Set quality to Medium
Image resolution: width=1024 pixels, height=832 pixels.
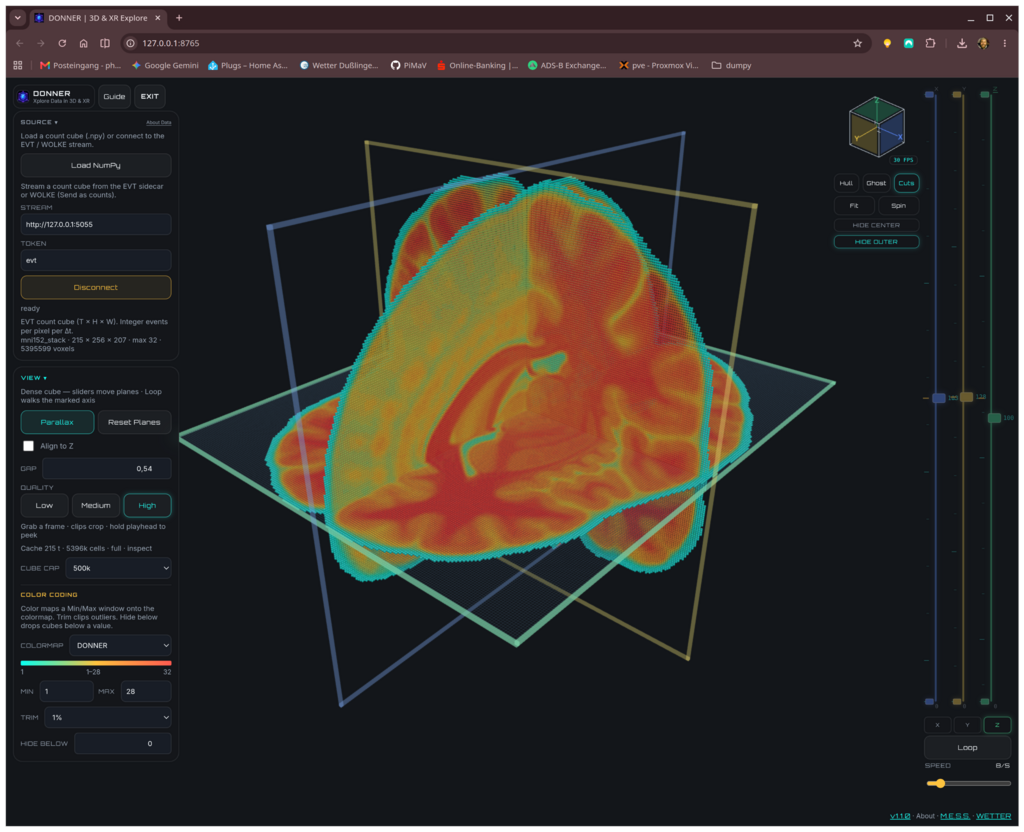[95, 505]
